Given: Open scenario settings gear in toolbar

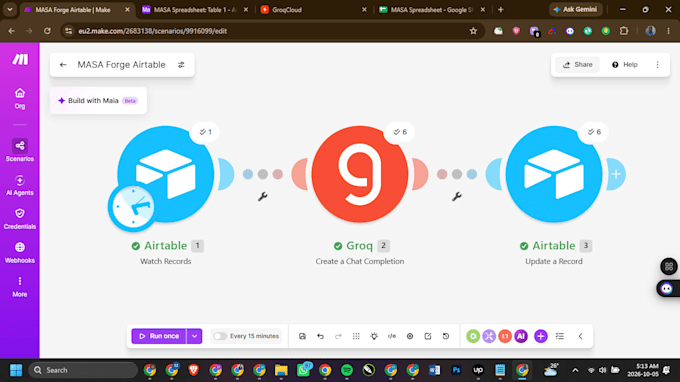Looking at the screenshot, I should coord(410,336).
